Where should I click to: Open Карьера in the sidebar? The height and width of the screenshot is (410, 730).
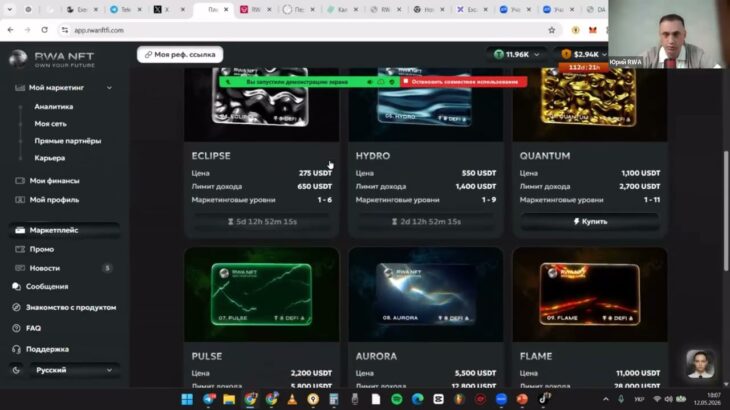pos(50,158)
